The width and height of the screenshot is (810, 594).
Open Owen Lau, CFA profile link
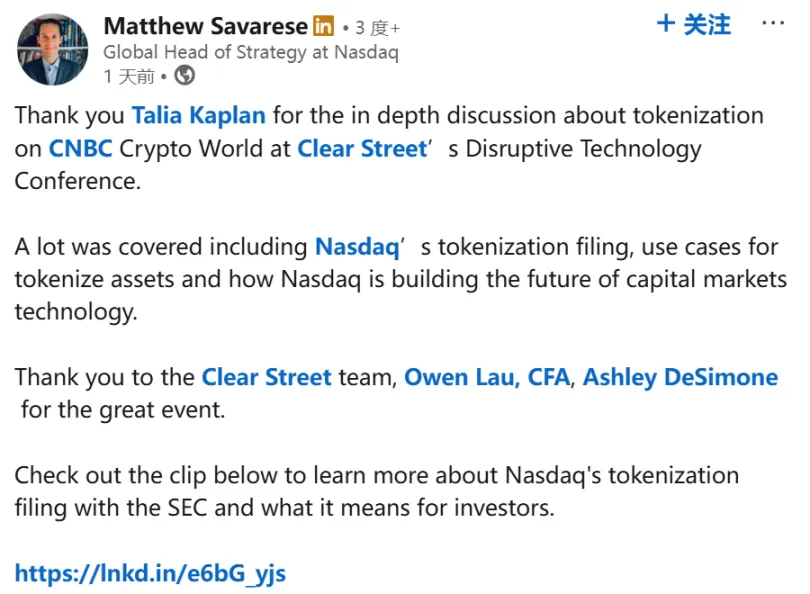[486, 377]
